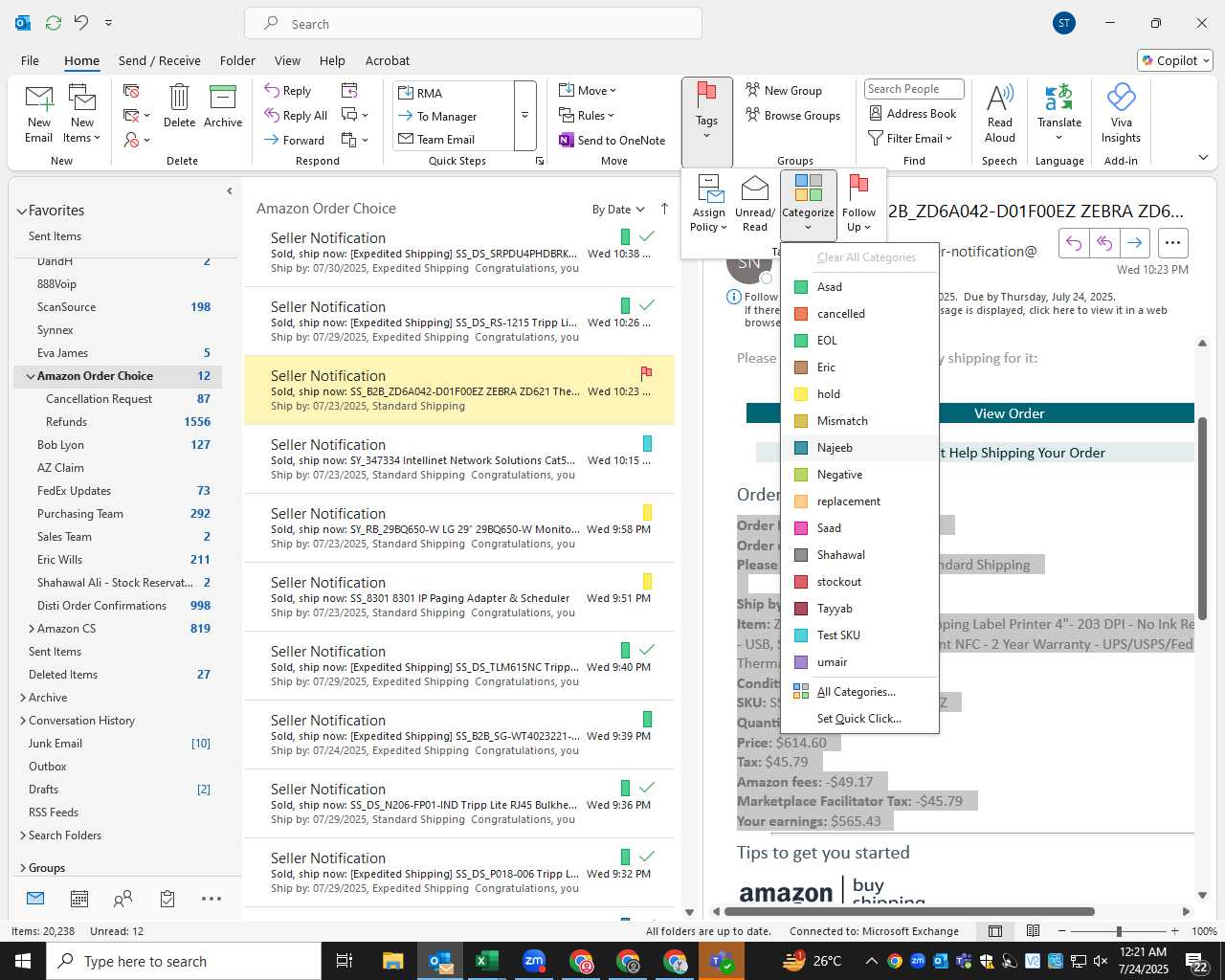The width and height of the screenshot is (1225, 980).
Task: Reply all arrow in reading pane header
Action: pos(1104,243)
